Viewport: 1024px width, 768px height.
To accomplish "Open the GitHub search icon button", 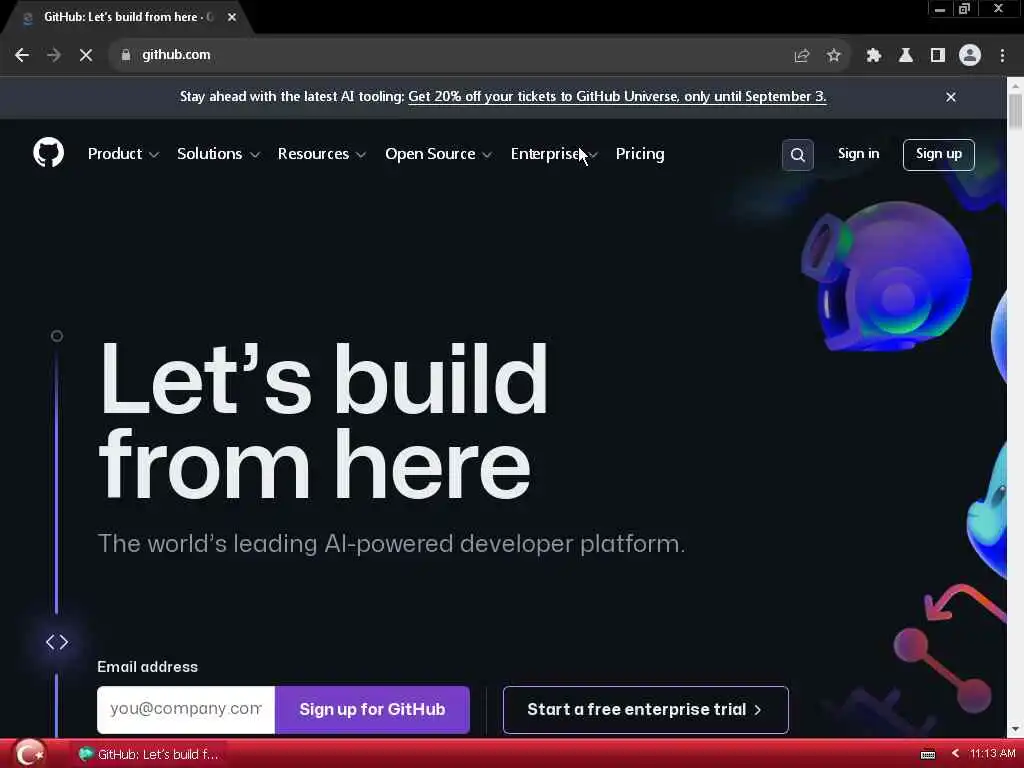I will (797, 155).
